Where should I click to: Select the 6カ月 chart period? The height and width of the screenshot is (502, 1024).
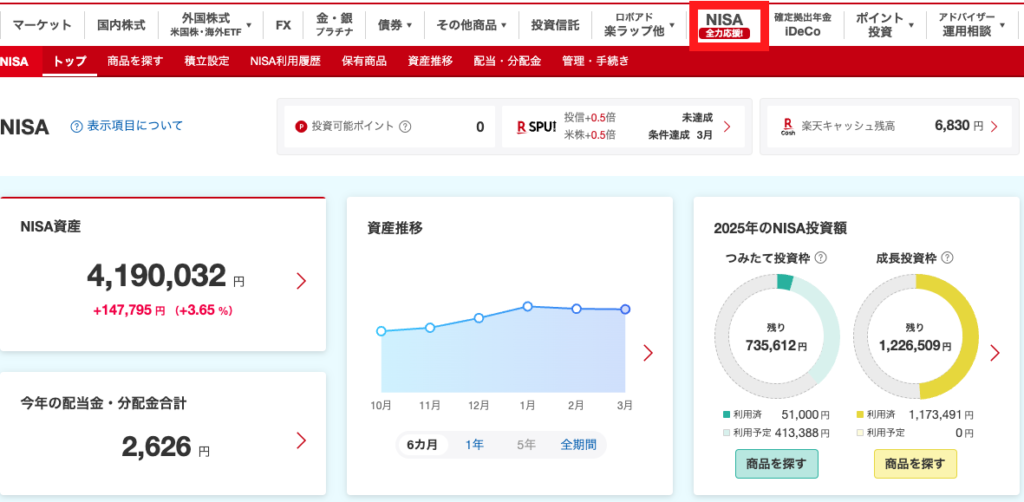pos(423,445)
